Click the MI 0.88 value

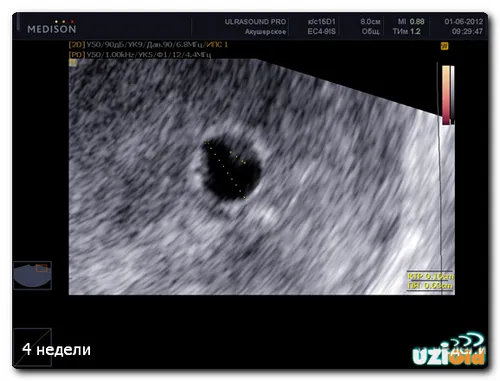[x=411, y=22]
